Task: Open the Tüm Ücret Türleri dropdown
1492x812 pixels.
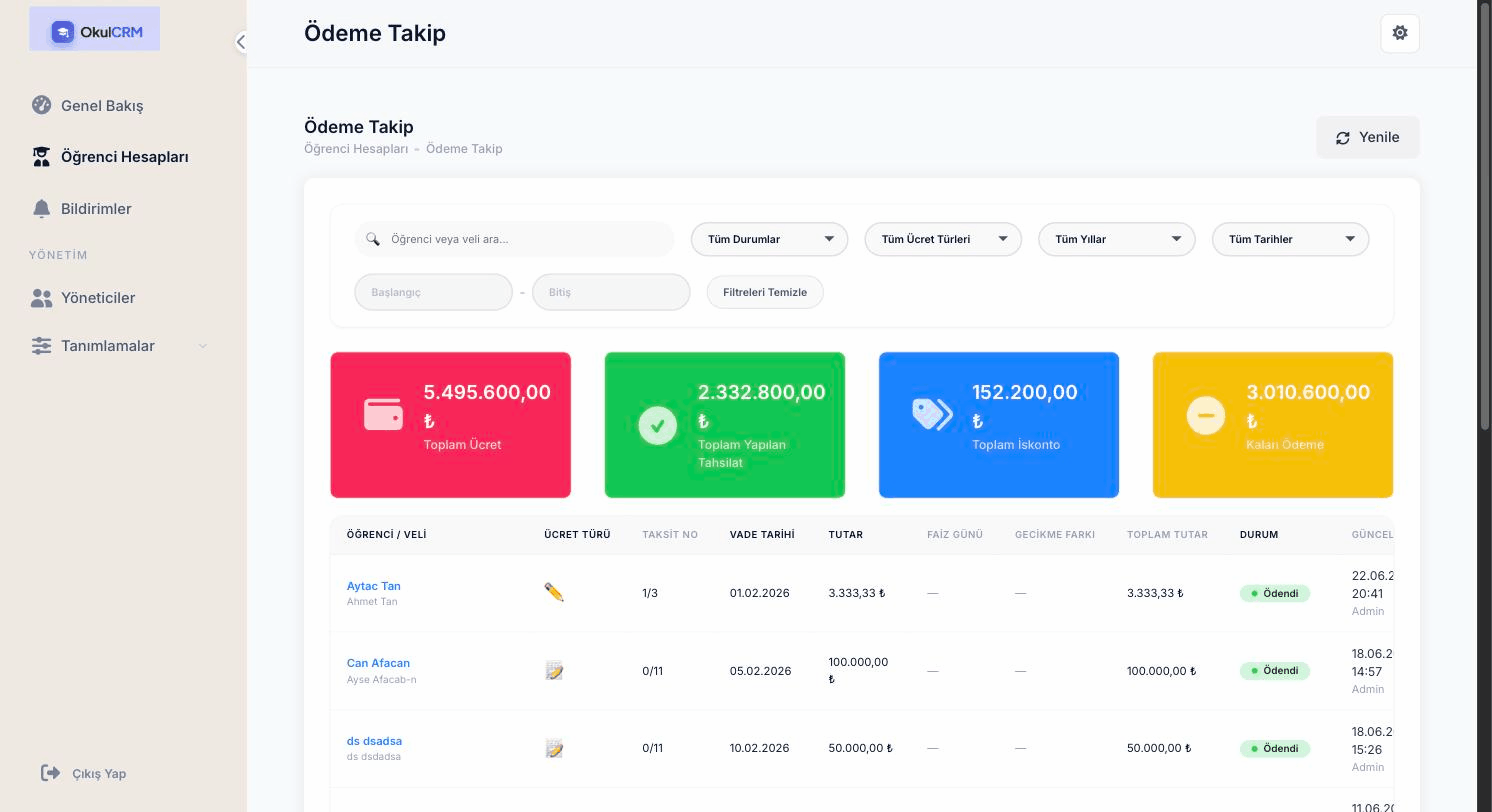Action: (943, 239)
